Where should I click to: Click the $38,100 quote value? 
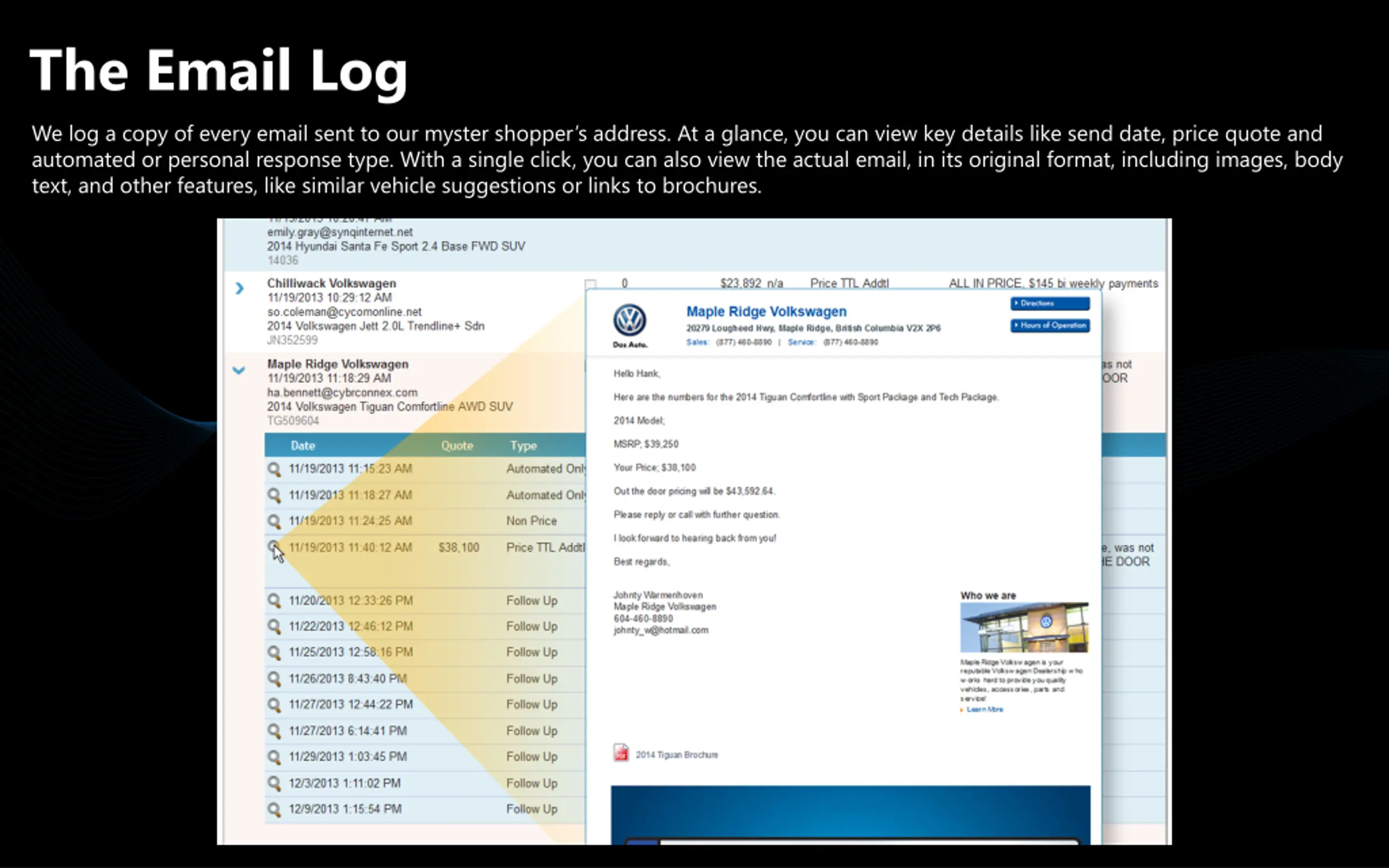coord(458,548)
